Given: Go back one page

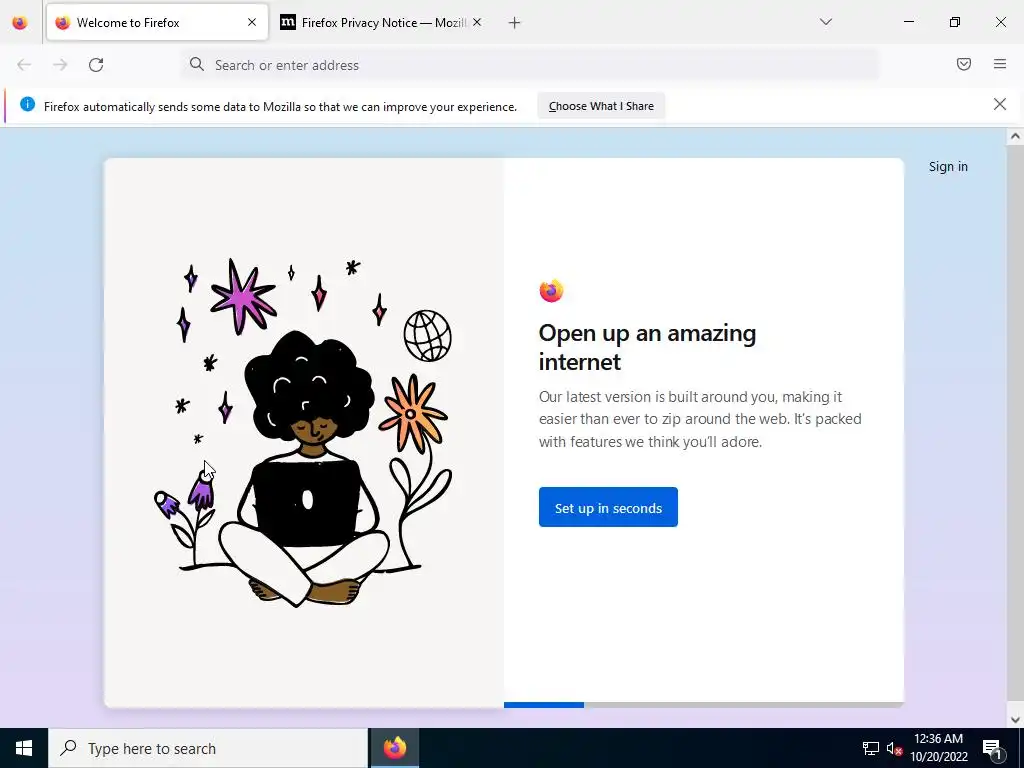Looking at the screenshot, I should 24,65.
